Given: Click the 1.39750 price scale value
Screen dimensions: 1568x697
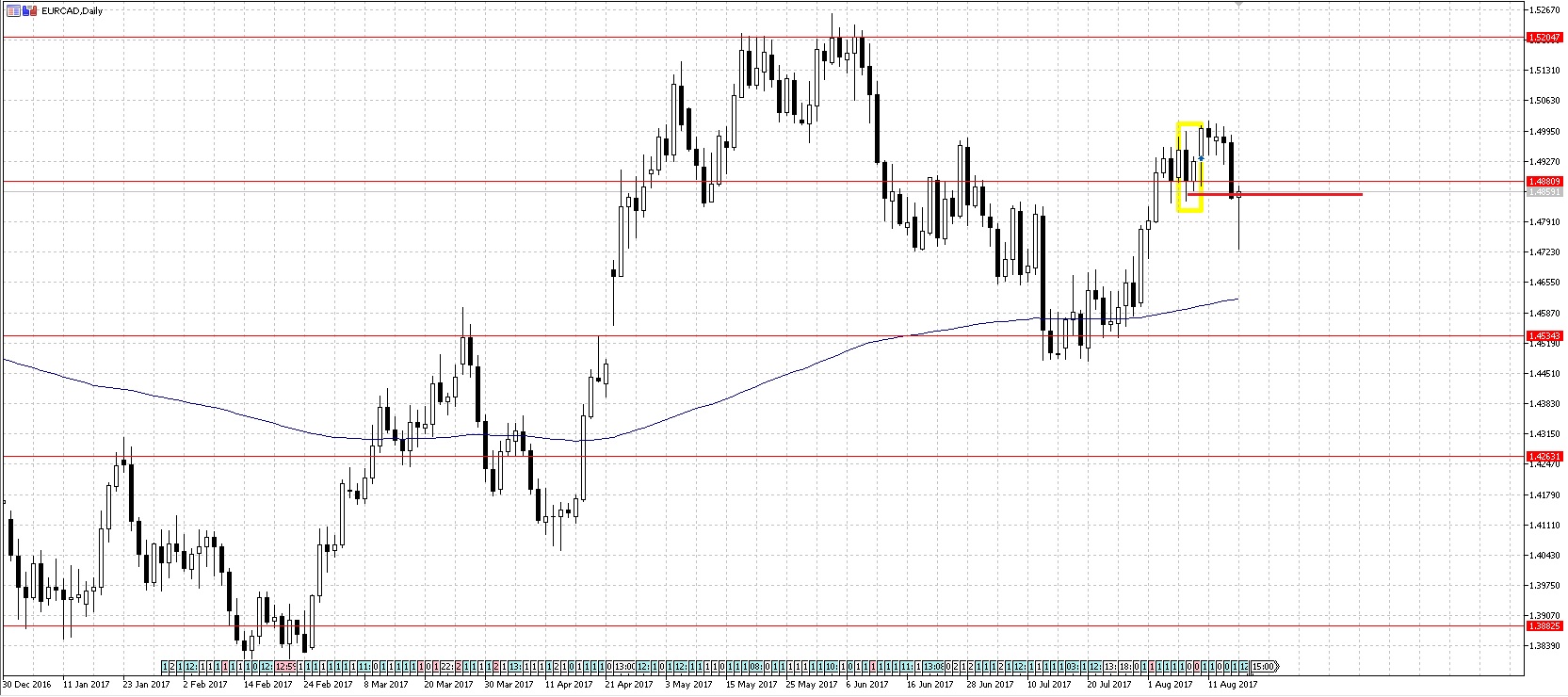Looking at the screenshot, I should pos(1544,585).
